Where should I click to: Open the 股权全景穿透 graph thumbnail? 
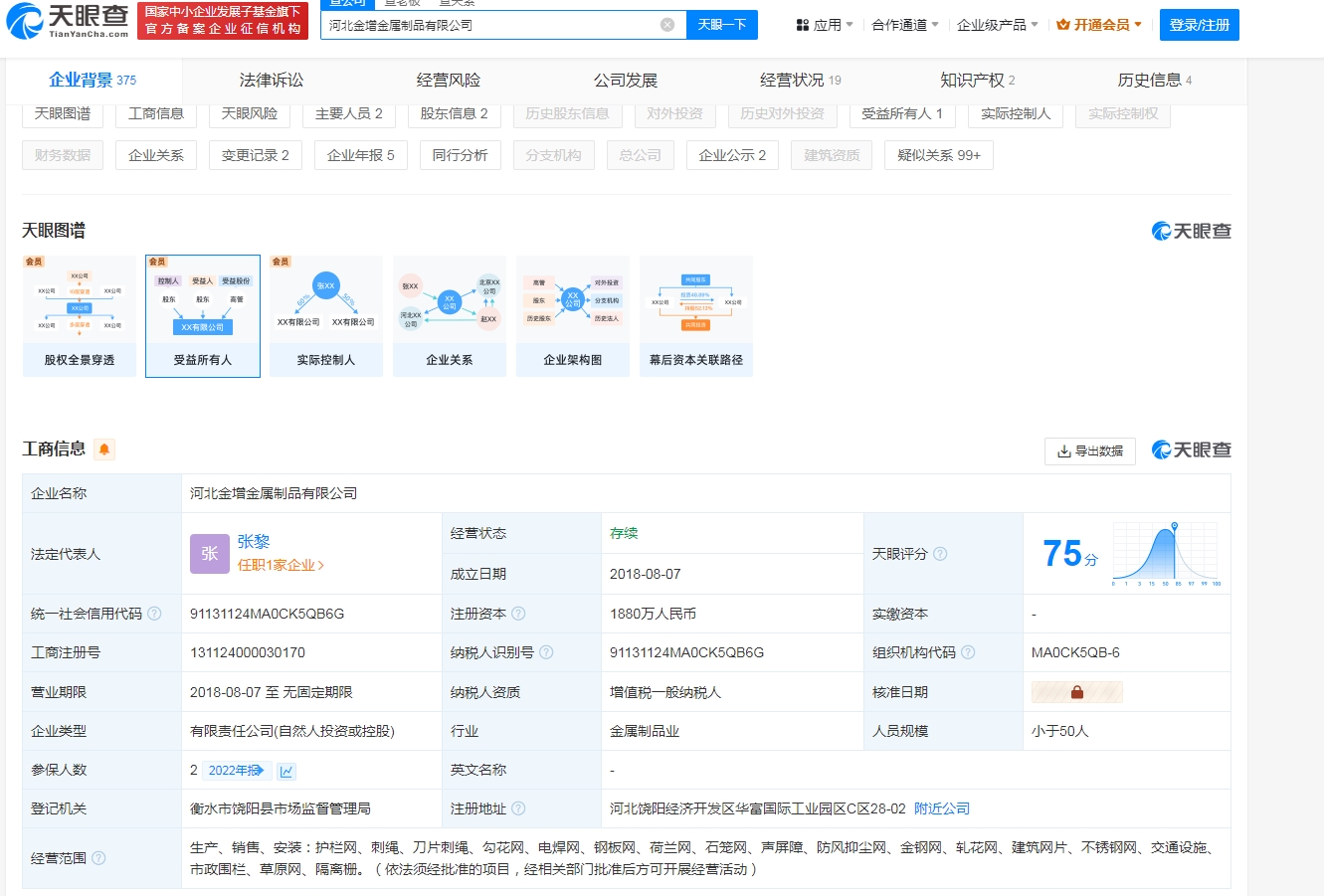(80, 316)
